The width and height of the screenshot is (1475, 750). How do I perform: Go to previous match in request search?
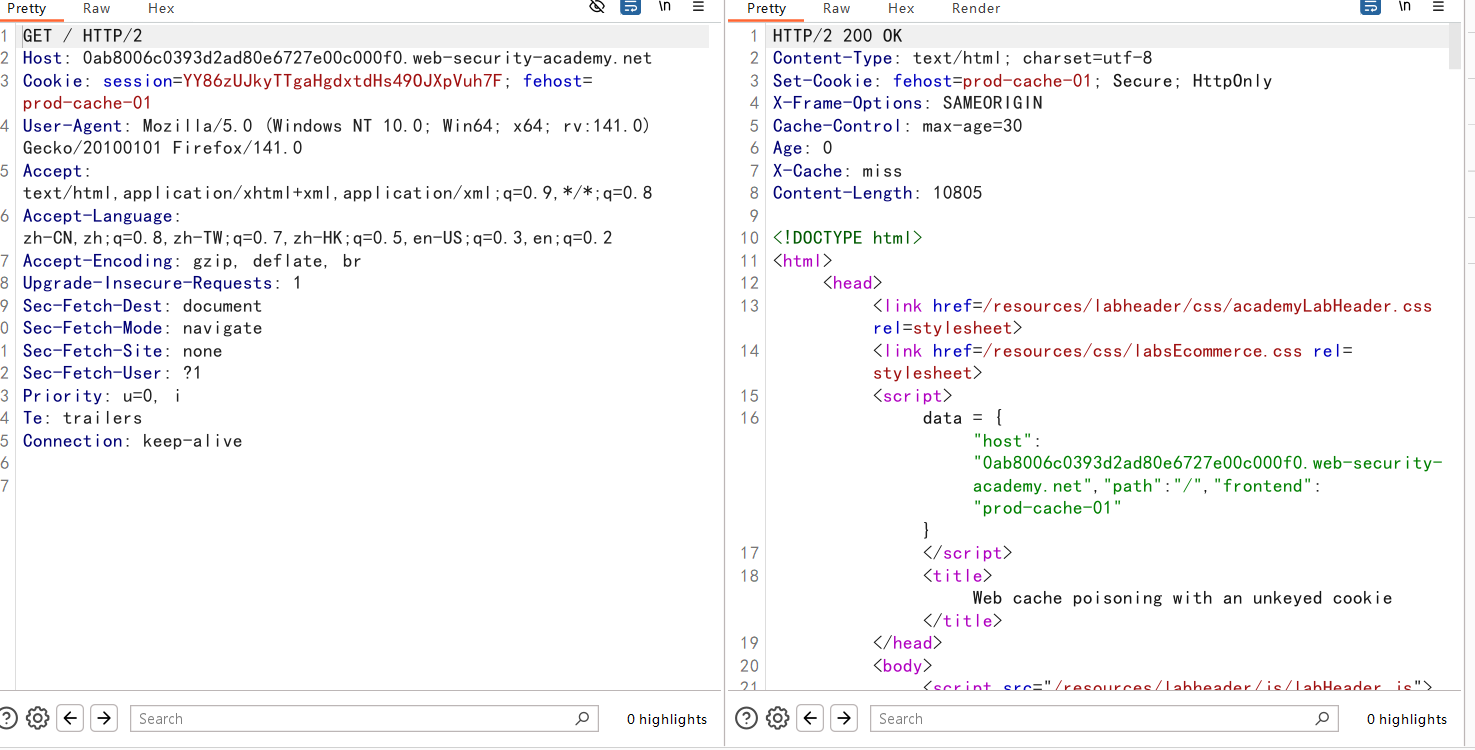point(70,718)
